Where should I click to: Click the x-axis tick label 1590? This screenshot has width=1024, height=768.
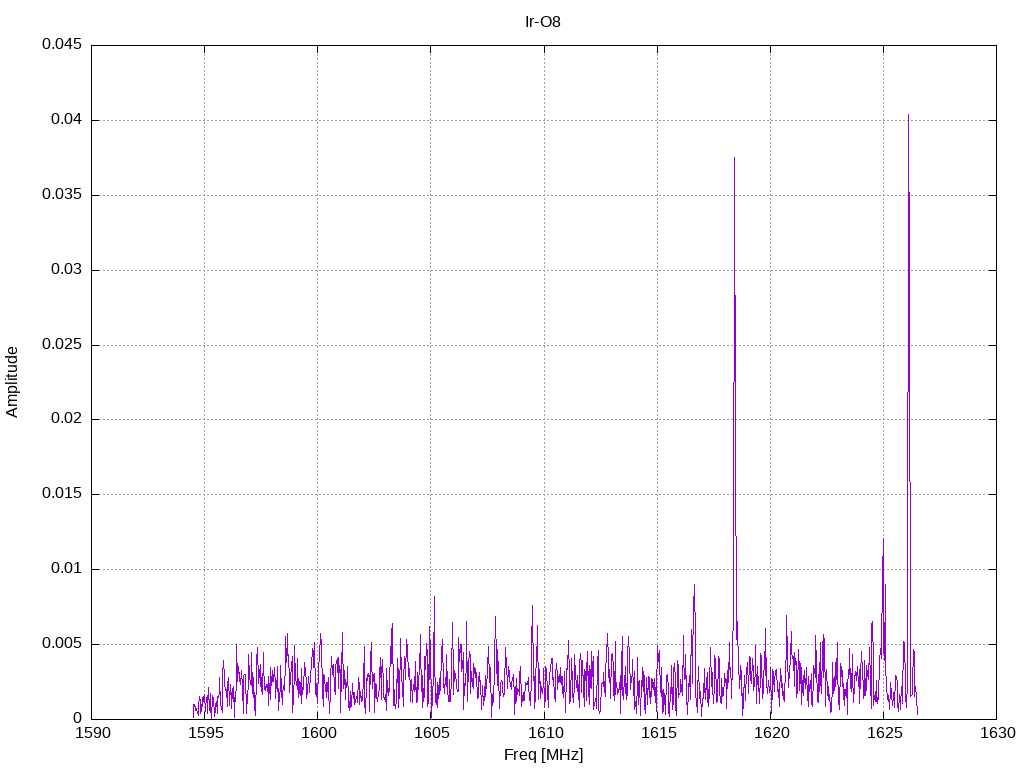92,733
